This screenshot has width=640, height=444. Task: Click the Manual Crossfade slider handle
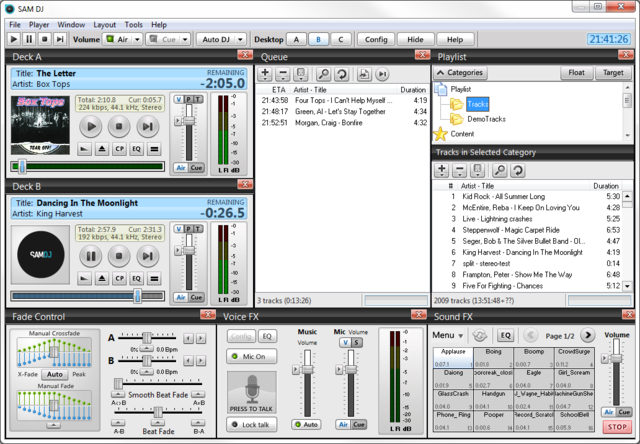coord(54,351)
